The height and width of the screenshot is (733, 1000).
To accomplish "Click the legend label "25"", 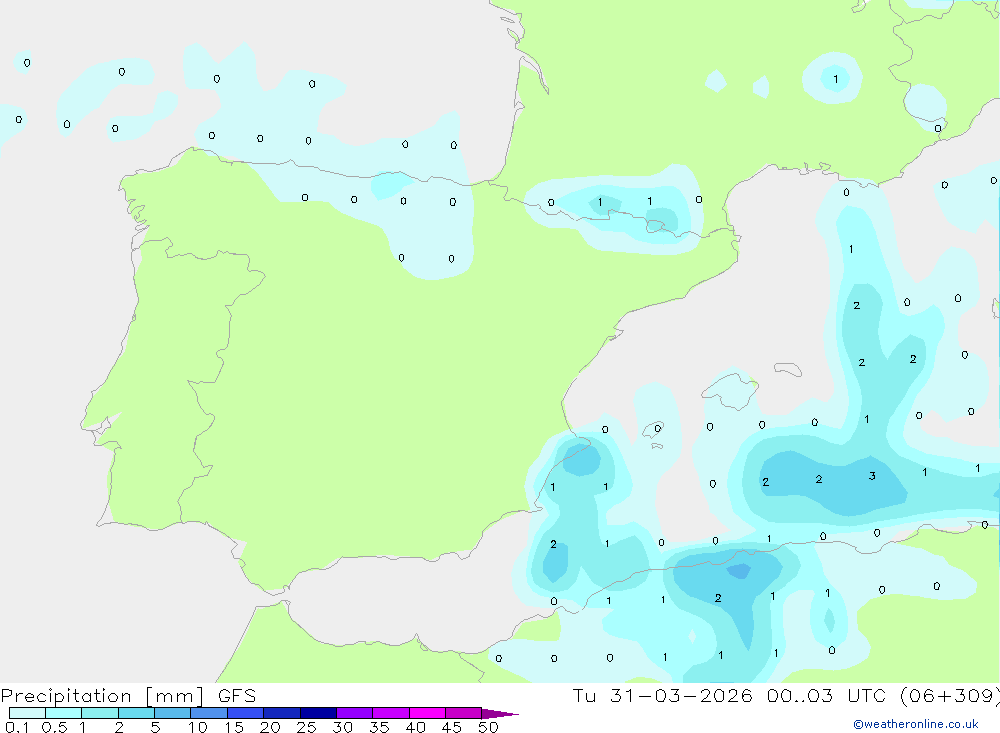I will tap(306, 727).
